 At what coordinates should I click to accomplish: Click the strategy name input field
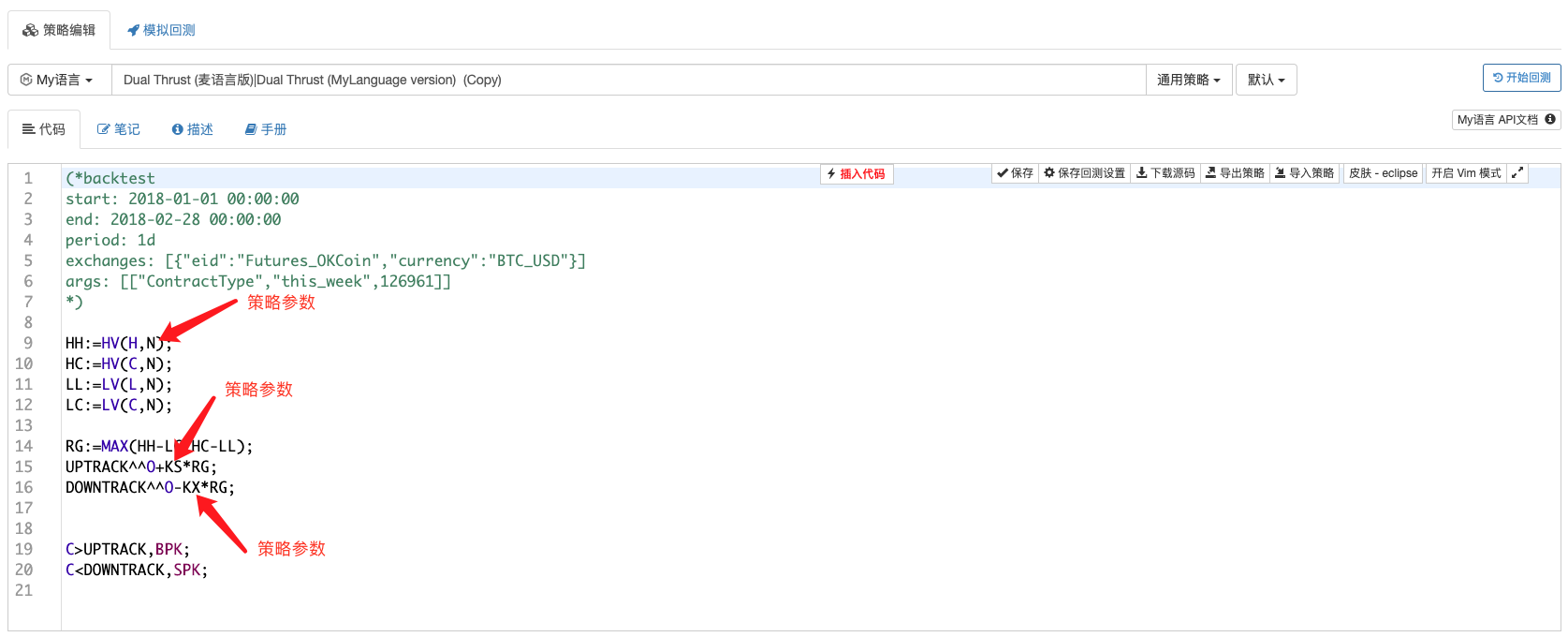click(628, 80)
